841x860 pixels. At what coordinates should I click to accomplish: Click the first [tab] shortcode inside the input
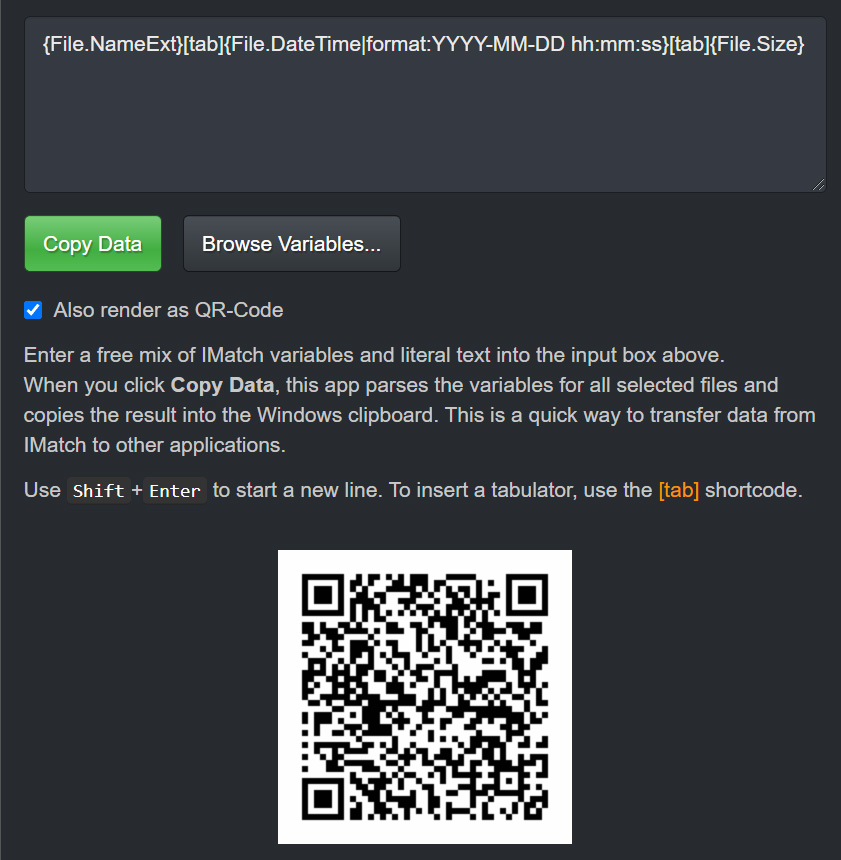(204, 44)
